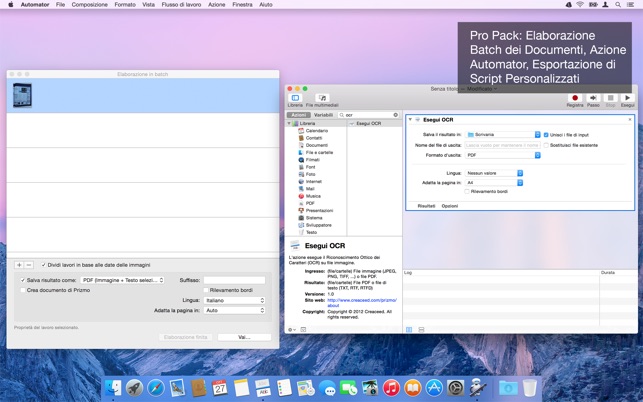Choose Esegui OCR in the search results

pos(368,123)
